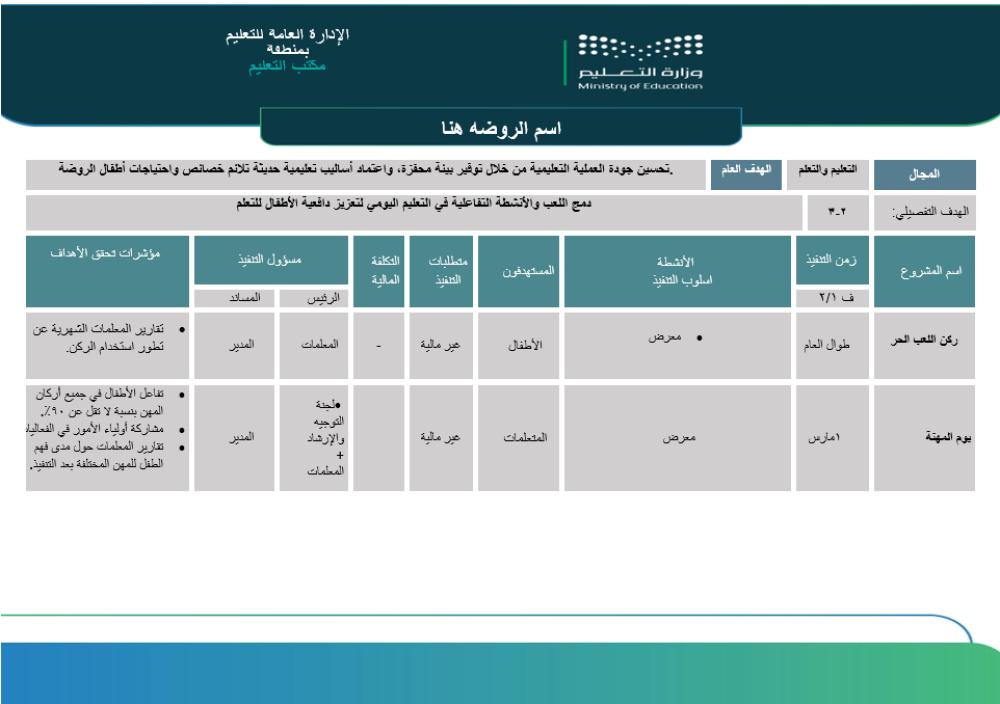Click the ركن اللعب الحر project cell
This screenshot has width=1000, height=704.
(924, 344)
